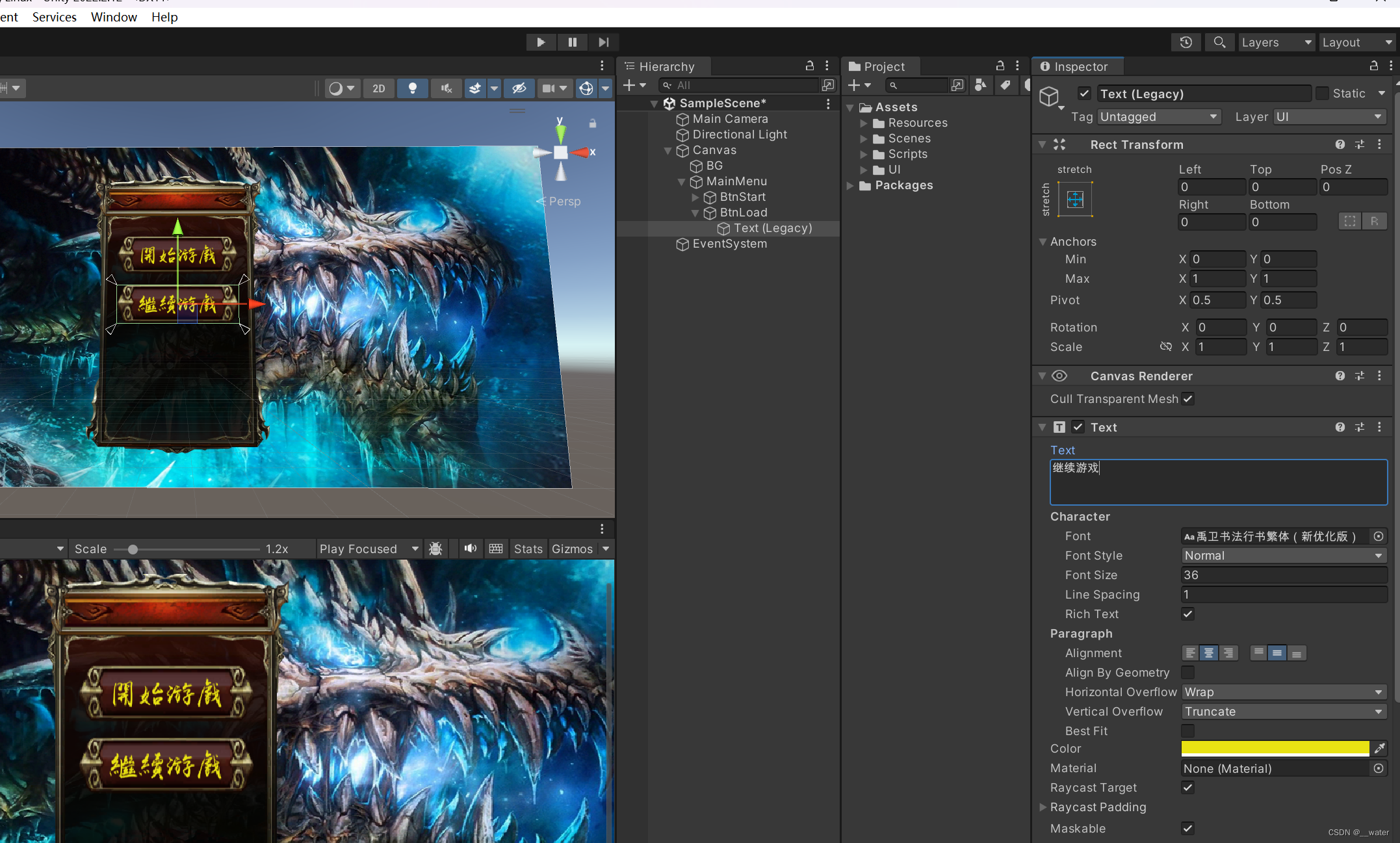Screen dimensions: 1400x843
Task: Expand the Raycast Padding section
Action: coord(1043,807)
